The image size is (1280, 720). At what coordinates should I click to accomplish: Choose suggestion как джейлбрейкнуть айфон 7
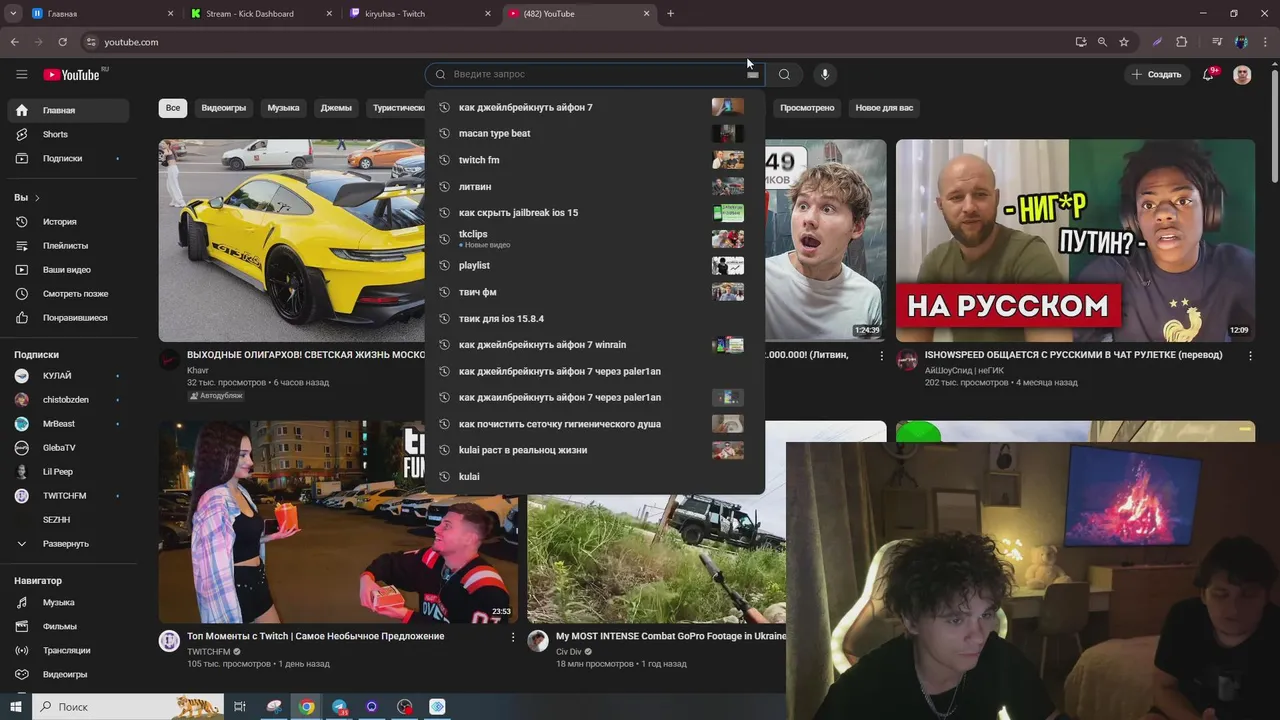[595, 107]
